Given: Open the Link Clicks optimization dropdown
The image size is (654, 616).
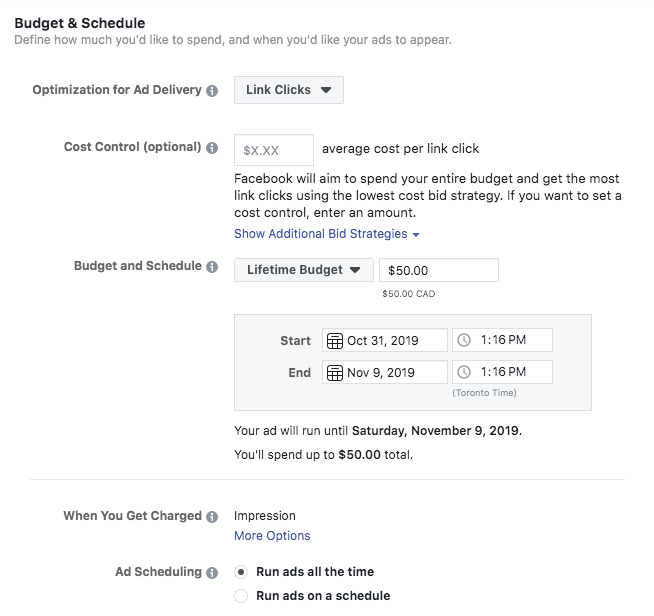Looking at the screenshot, I should (289, 90).
